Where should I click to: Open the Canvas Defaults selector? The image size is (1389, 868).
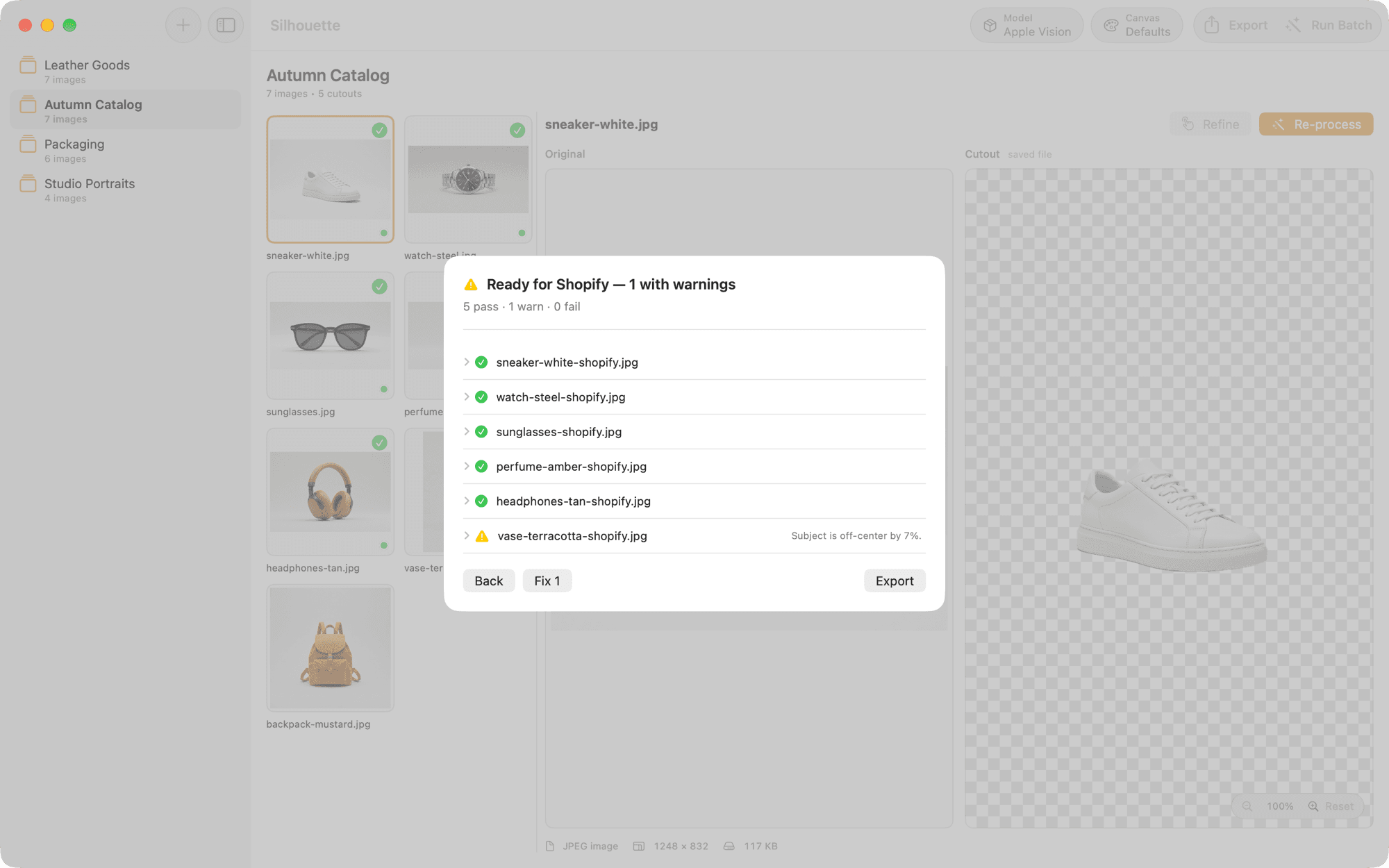tap(1137, 25)
